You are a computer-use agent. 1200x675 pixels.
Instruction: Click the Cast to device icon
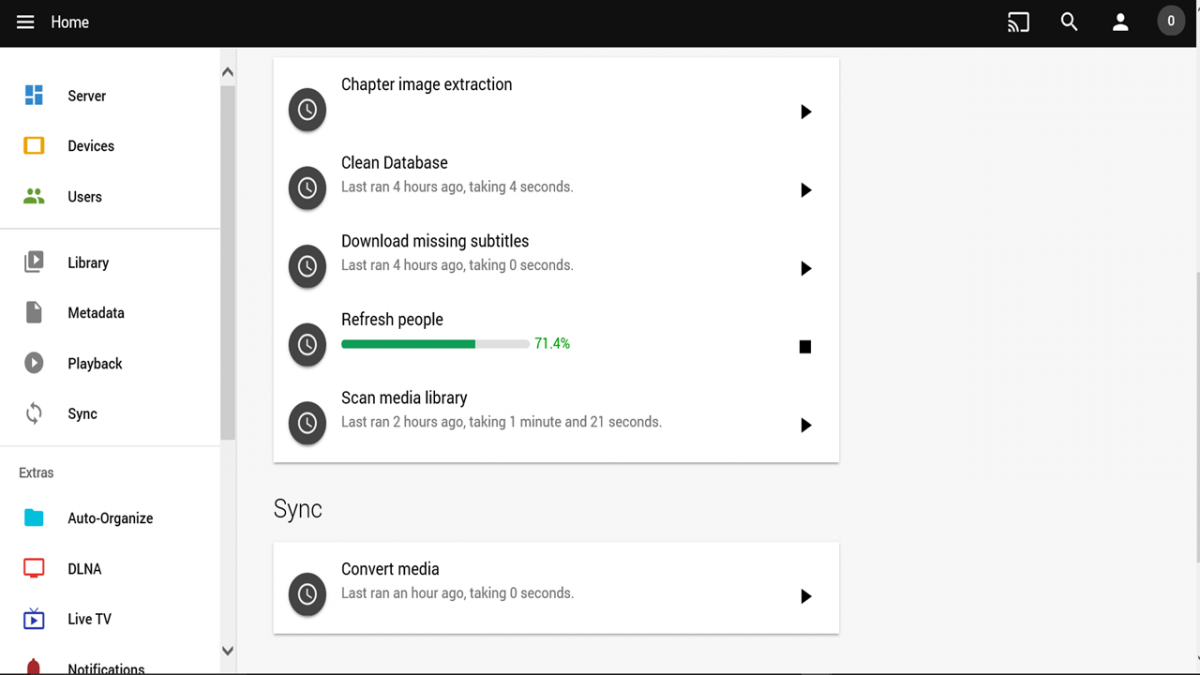click(1018, 22)
